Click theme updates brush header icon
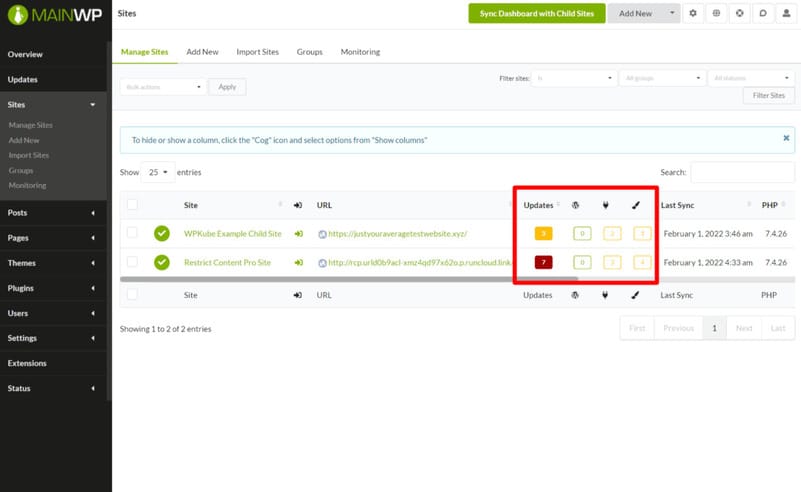The height and width of the screenshot is (492, 801). [635, 205]
